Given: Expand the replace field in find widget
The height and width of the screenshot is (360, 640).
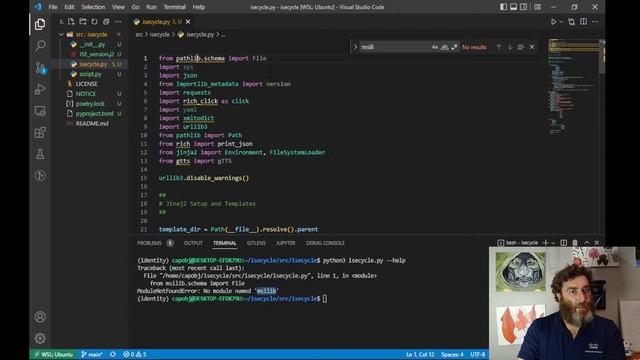Looking at the screenshot, I should pyautogui.click(x=356, y=47).
